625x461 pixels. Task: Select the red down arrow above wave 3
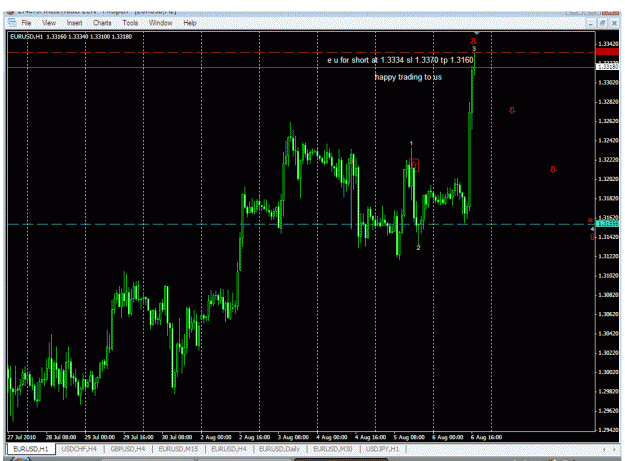click(474, 41)
